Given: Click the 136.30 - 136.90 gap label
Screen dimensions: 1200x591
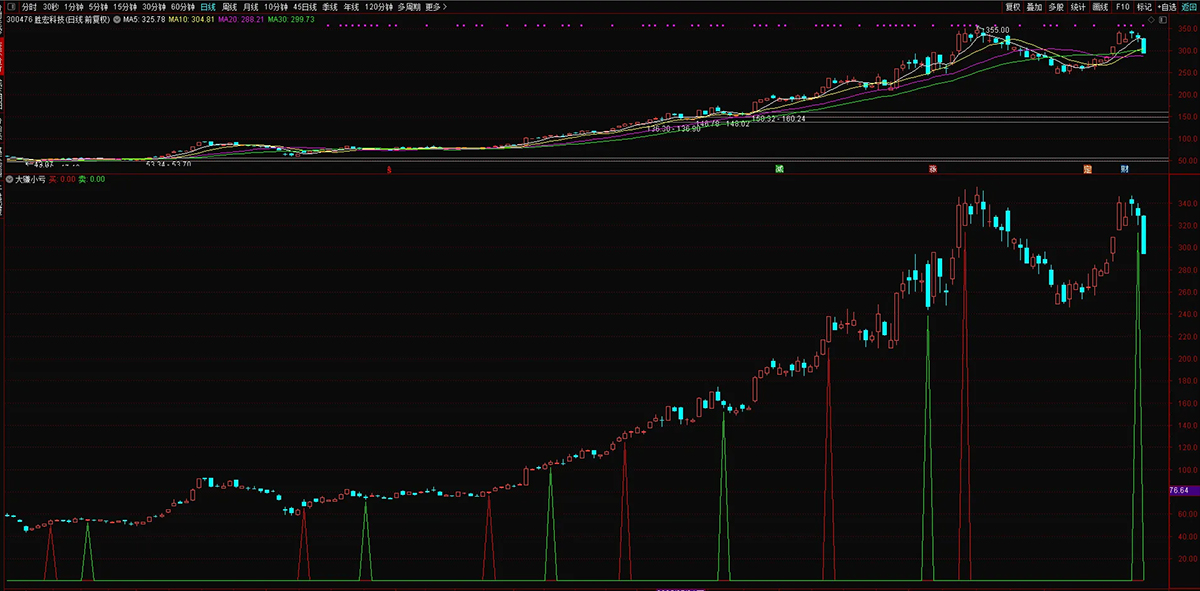Looking at the screenshot, I should [x=673, y=128].
